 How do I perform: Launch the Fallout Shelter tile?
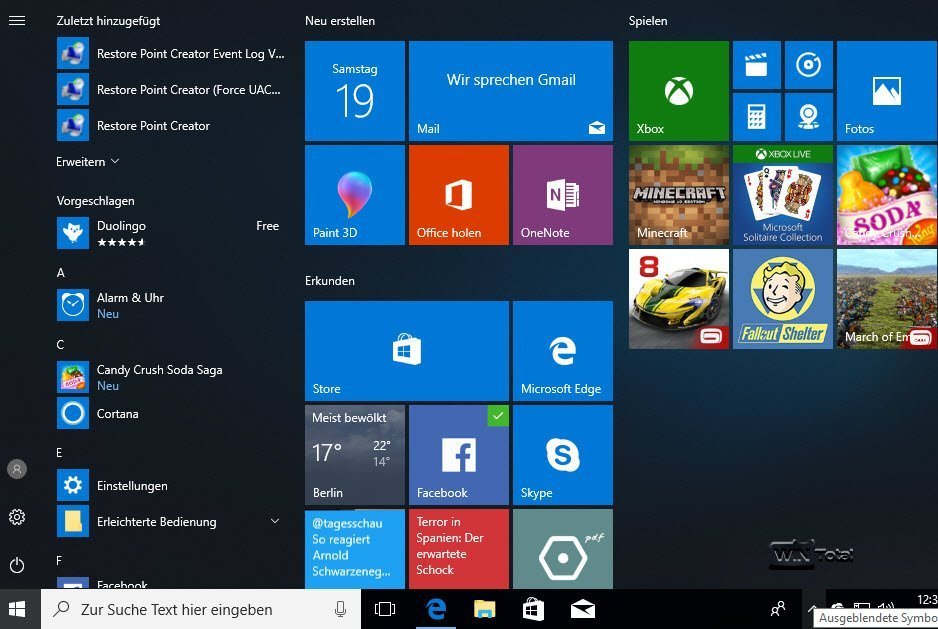click(x=782, y=299)
